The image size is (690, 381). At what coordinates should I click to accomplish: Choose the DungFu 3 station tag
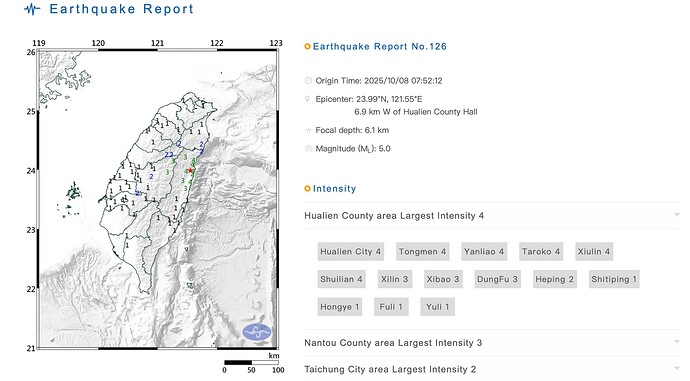coord(497,279)
